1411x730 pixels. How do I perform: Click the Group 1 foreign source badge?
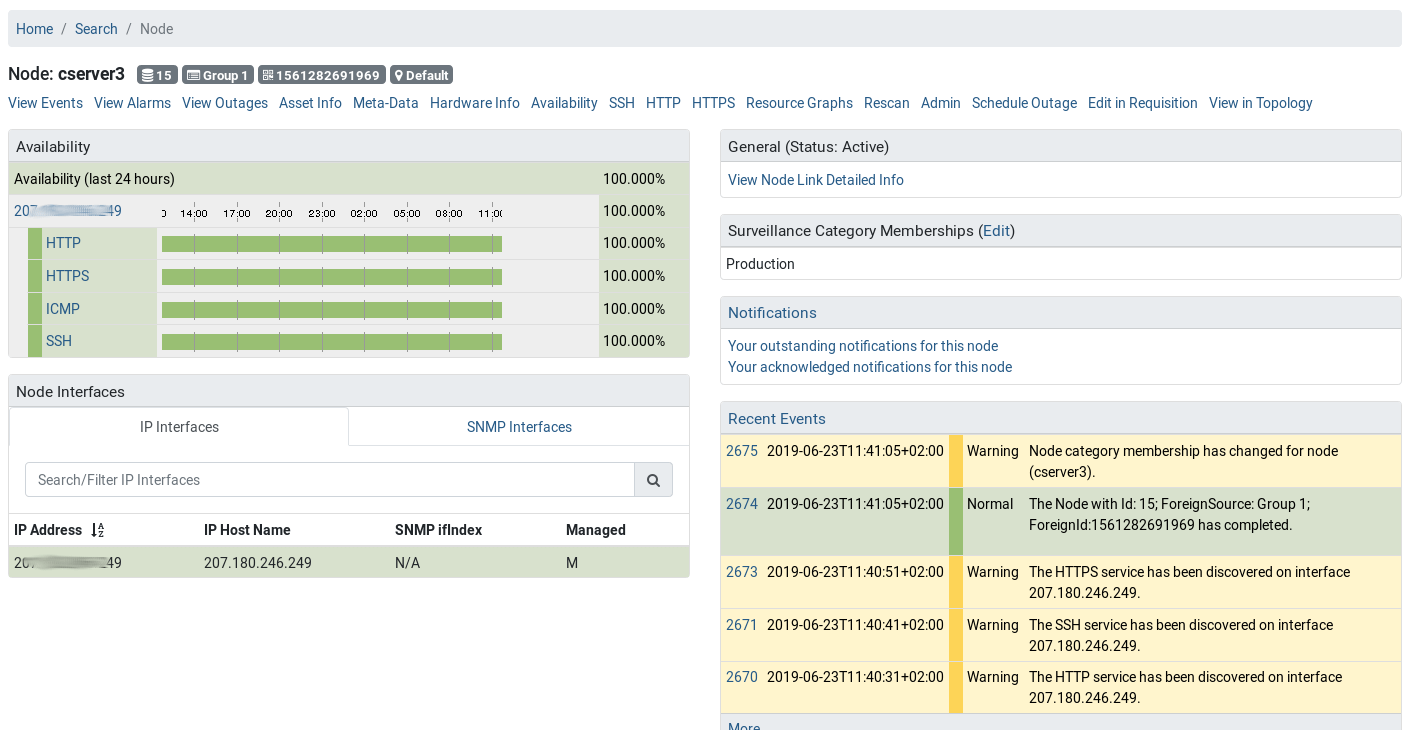(217, 75)
